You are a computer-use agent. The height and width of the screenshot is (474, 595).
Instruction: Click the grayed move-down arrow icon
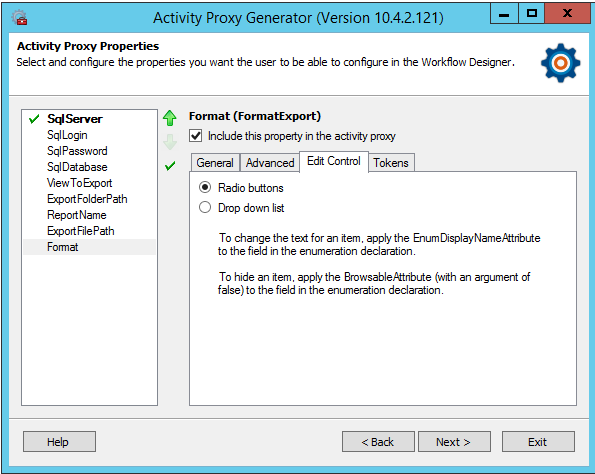pos(170,142)
